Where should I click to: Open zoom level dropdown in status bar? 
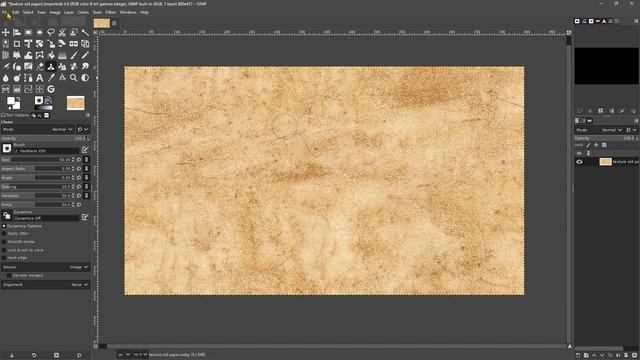[x=140, y=355]
